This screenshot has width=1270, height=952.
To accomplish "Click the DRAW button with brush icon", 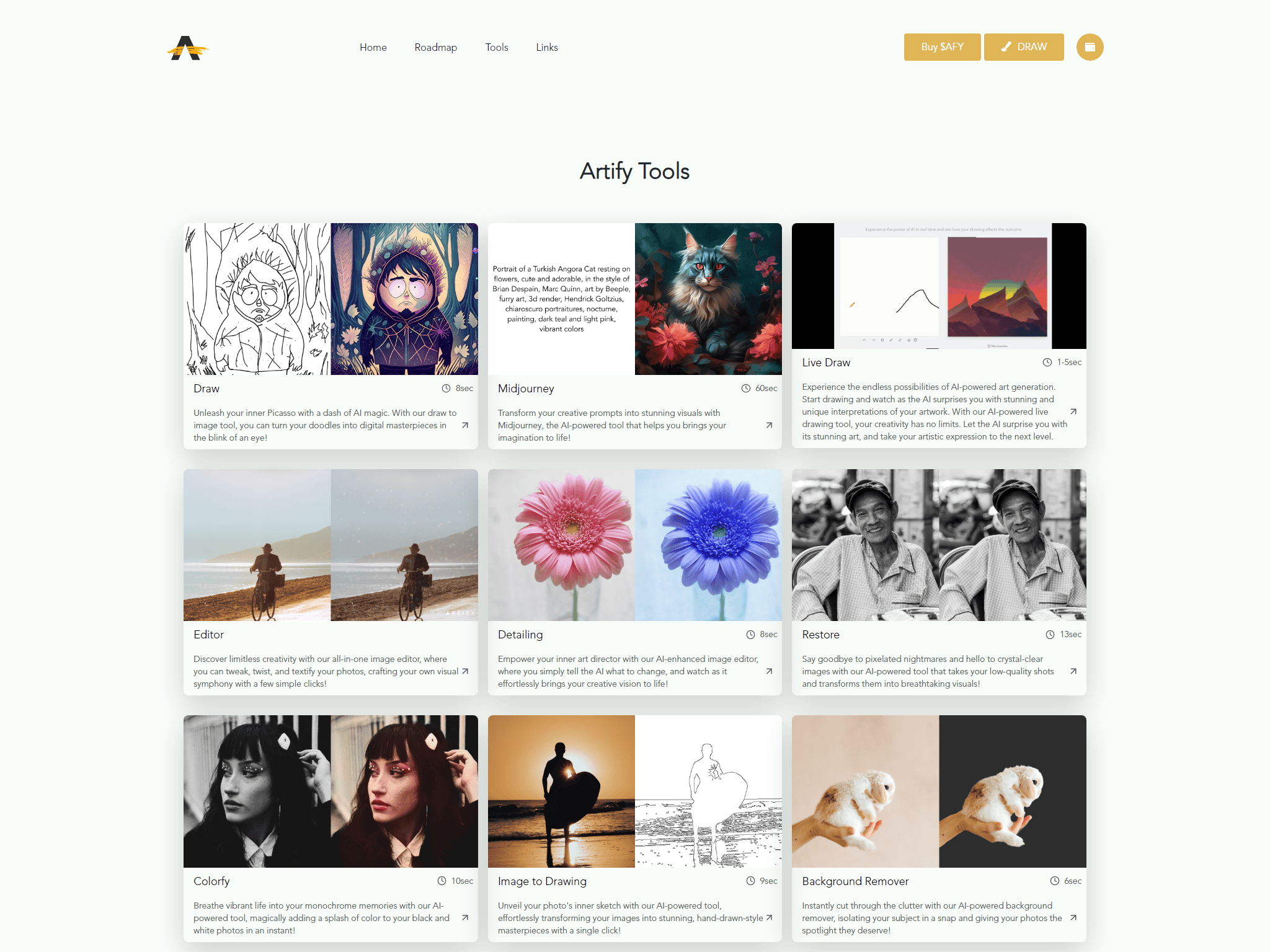I will (x=1024, y=47).
